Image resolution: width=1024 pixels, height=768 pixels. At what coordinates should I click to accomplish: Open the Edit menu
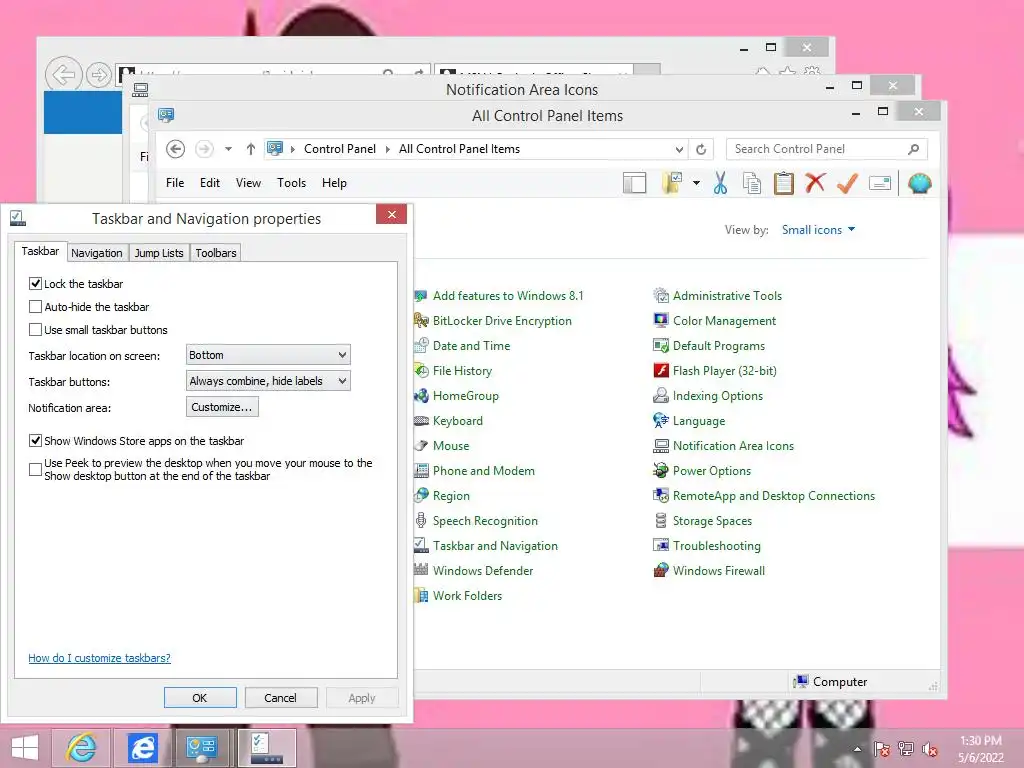210,183
